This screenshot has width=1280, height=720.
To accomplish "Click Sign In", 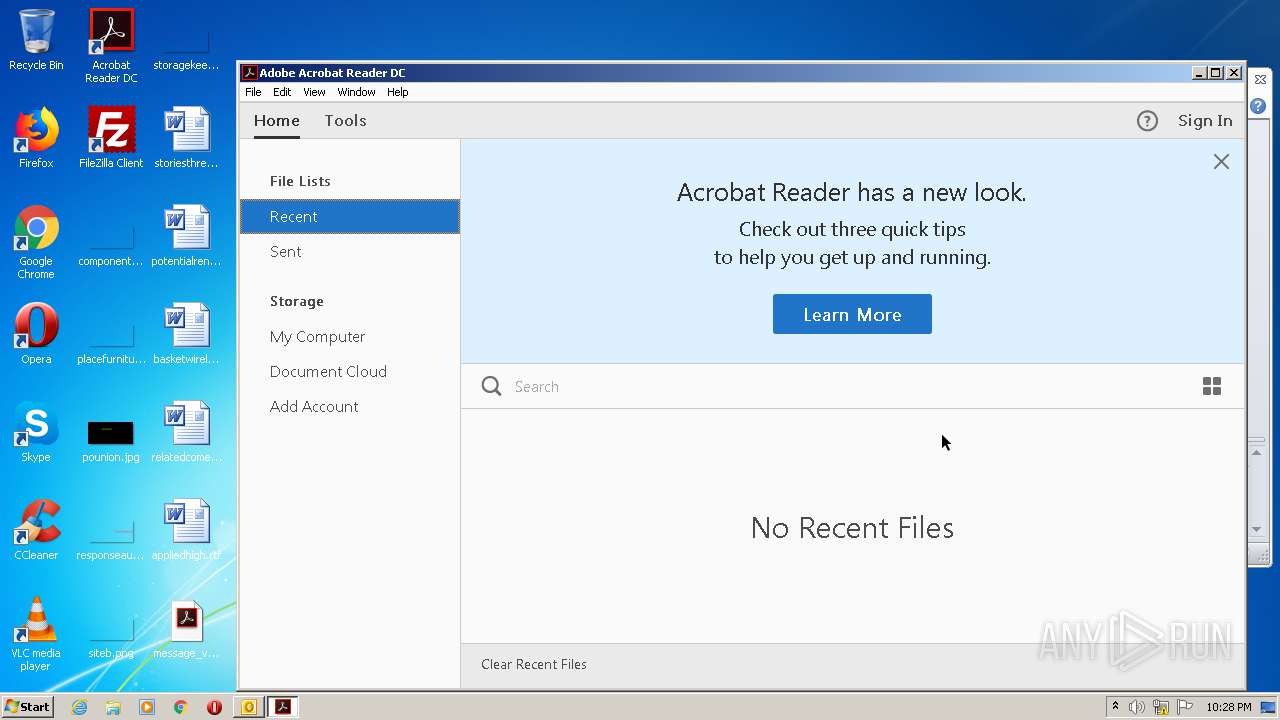I will click(x=1205, y=121).
